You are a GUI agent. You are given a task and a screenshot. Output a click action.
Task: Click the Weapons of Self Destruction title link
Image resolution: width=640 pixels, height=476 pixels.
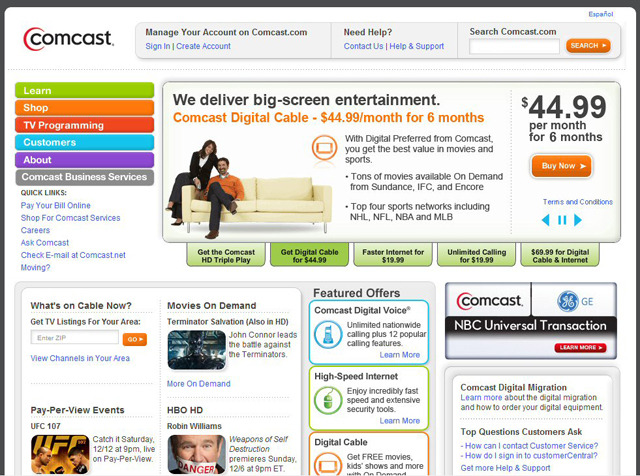(x=258, y=444)
